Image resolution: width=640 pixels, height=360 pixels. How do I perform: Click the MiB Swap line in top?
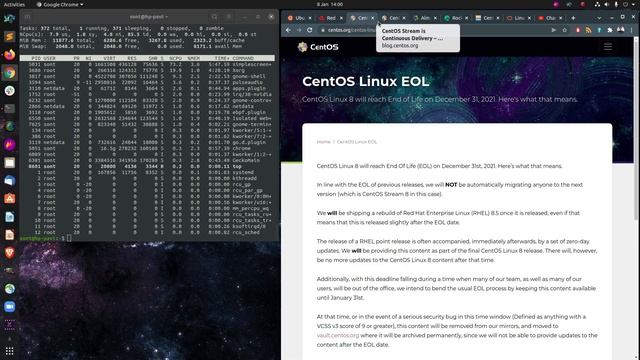(x=131, y=47)
